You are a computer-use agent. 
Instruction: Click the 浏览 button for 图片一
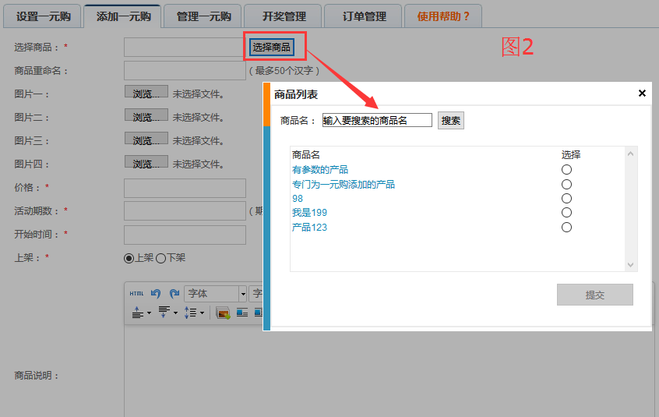[x=145, y=93]
